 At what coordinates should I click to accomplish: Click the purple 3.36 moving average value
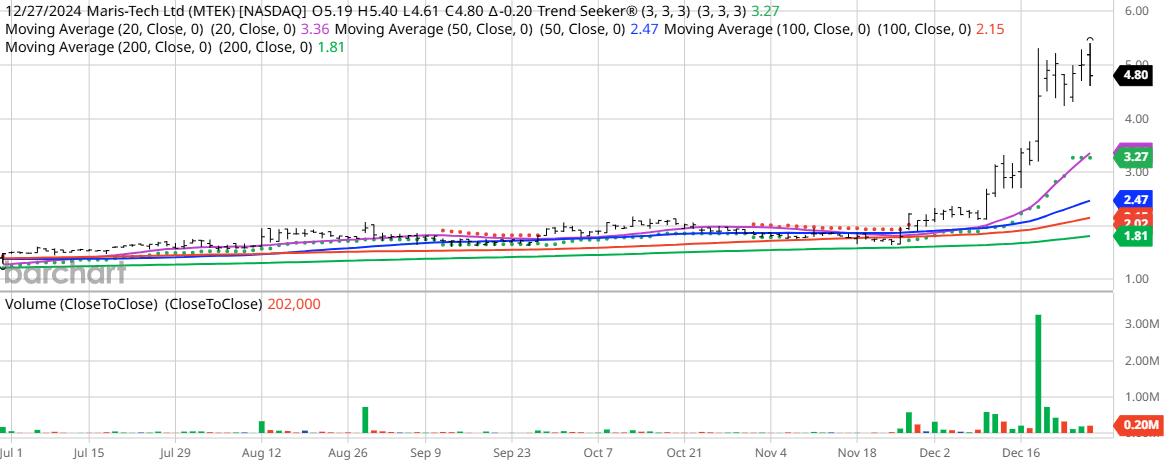(317, 30)
